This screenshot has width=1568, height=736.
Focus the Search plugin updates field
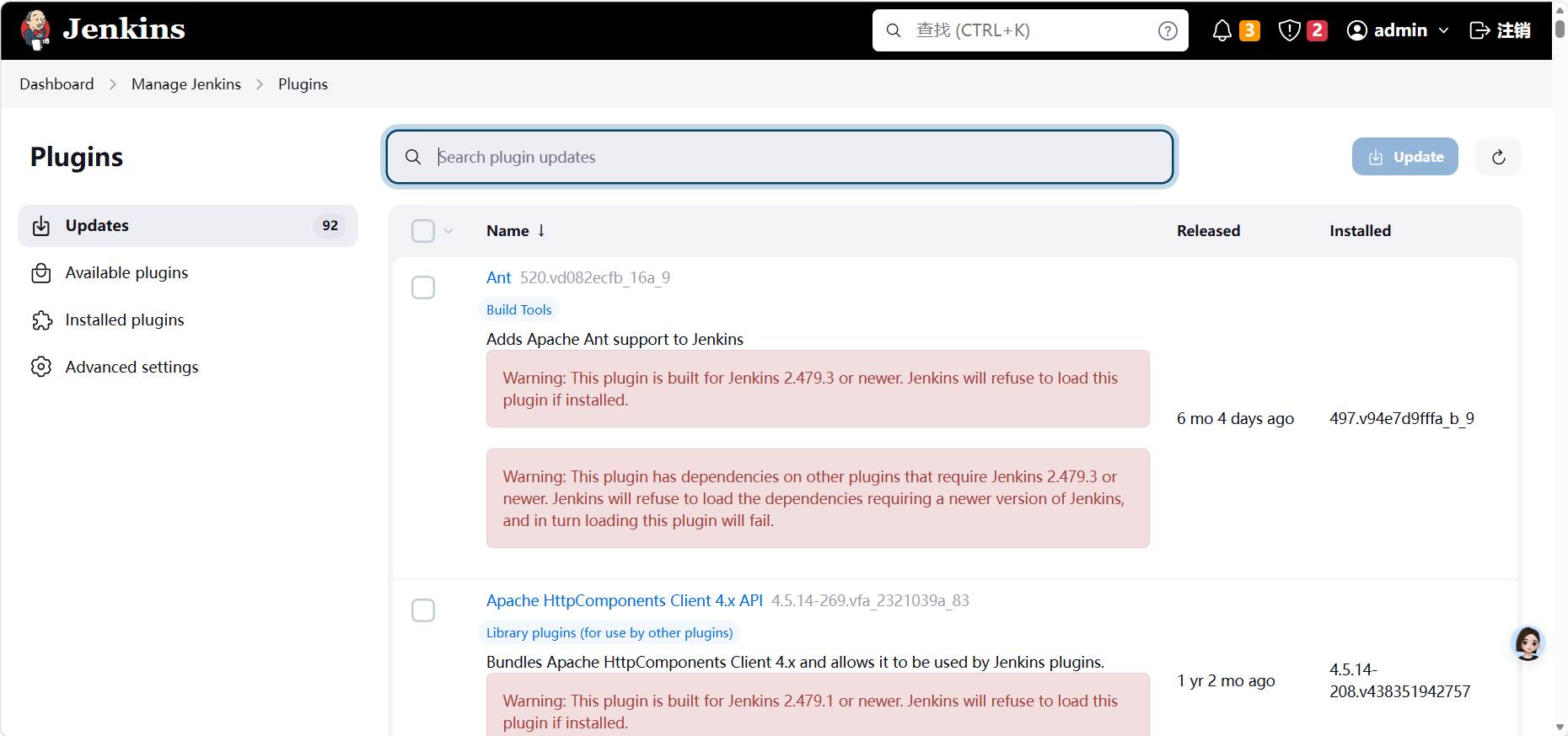[x=780, y=157]
